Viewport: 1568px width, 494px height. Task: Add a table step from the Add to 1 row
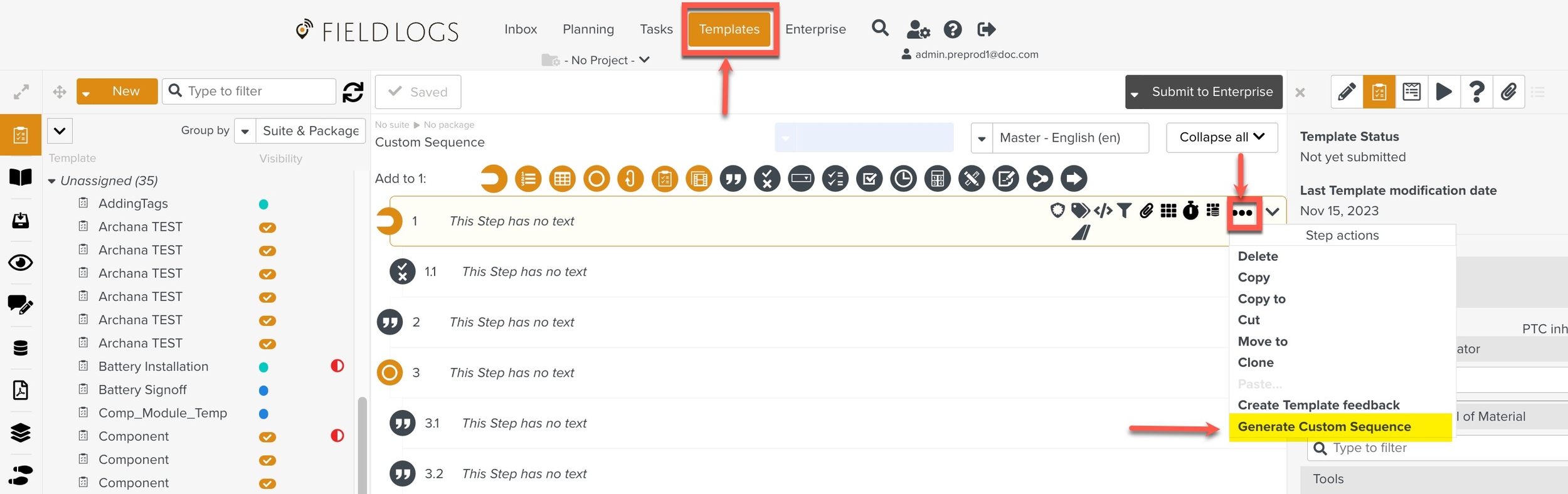(562, 179)
